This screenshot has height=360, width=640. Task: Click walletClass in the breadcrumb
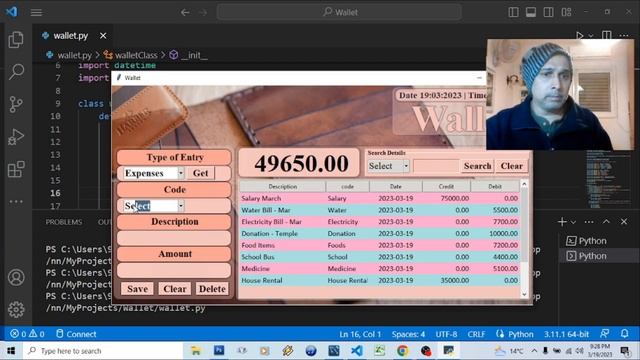click(x=136, y=55)
